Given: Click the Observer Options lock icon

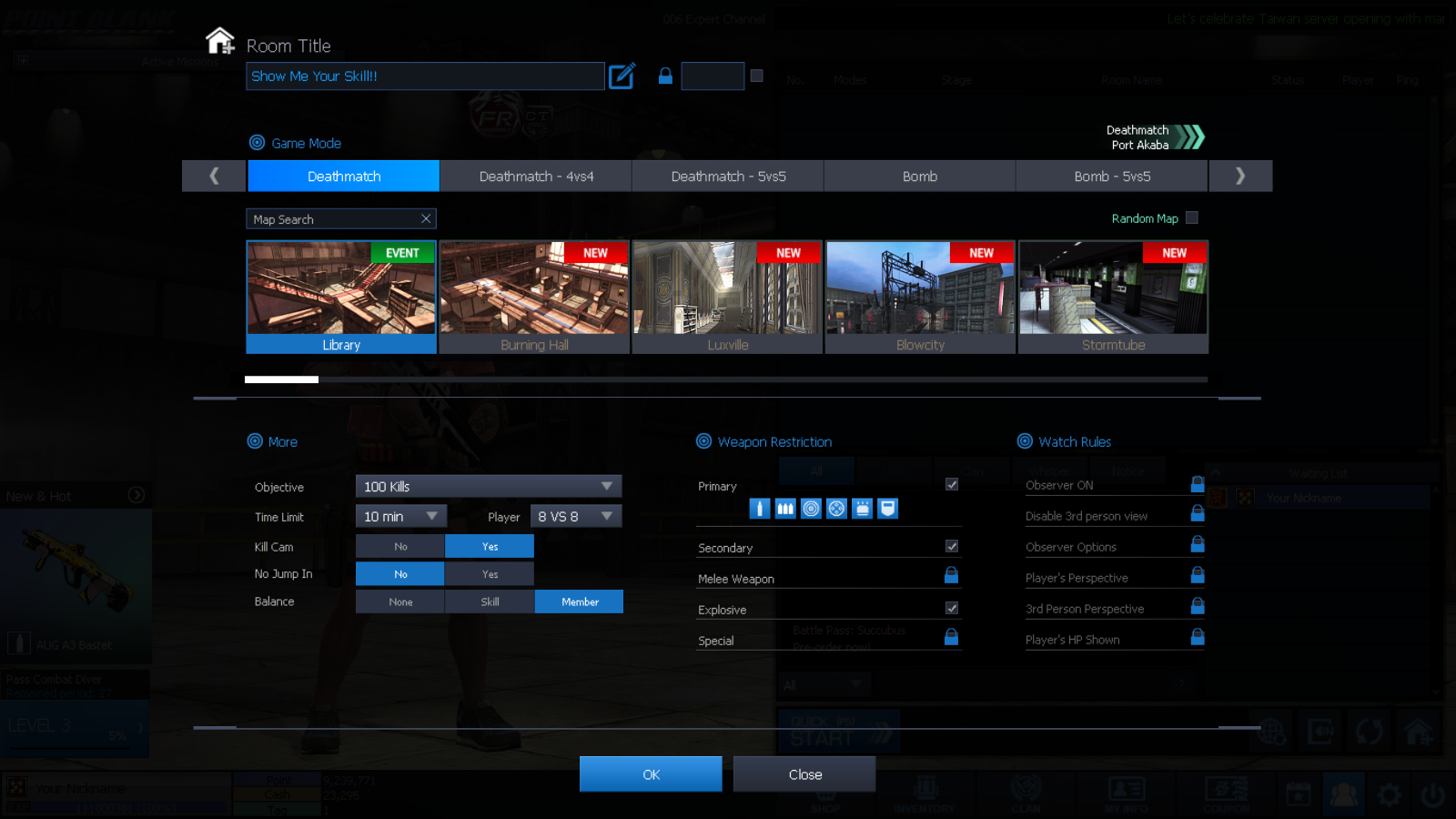Looking at the screenshot, I should pos(1198,544).
